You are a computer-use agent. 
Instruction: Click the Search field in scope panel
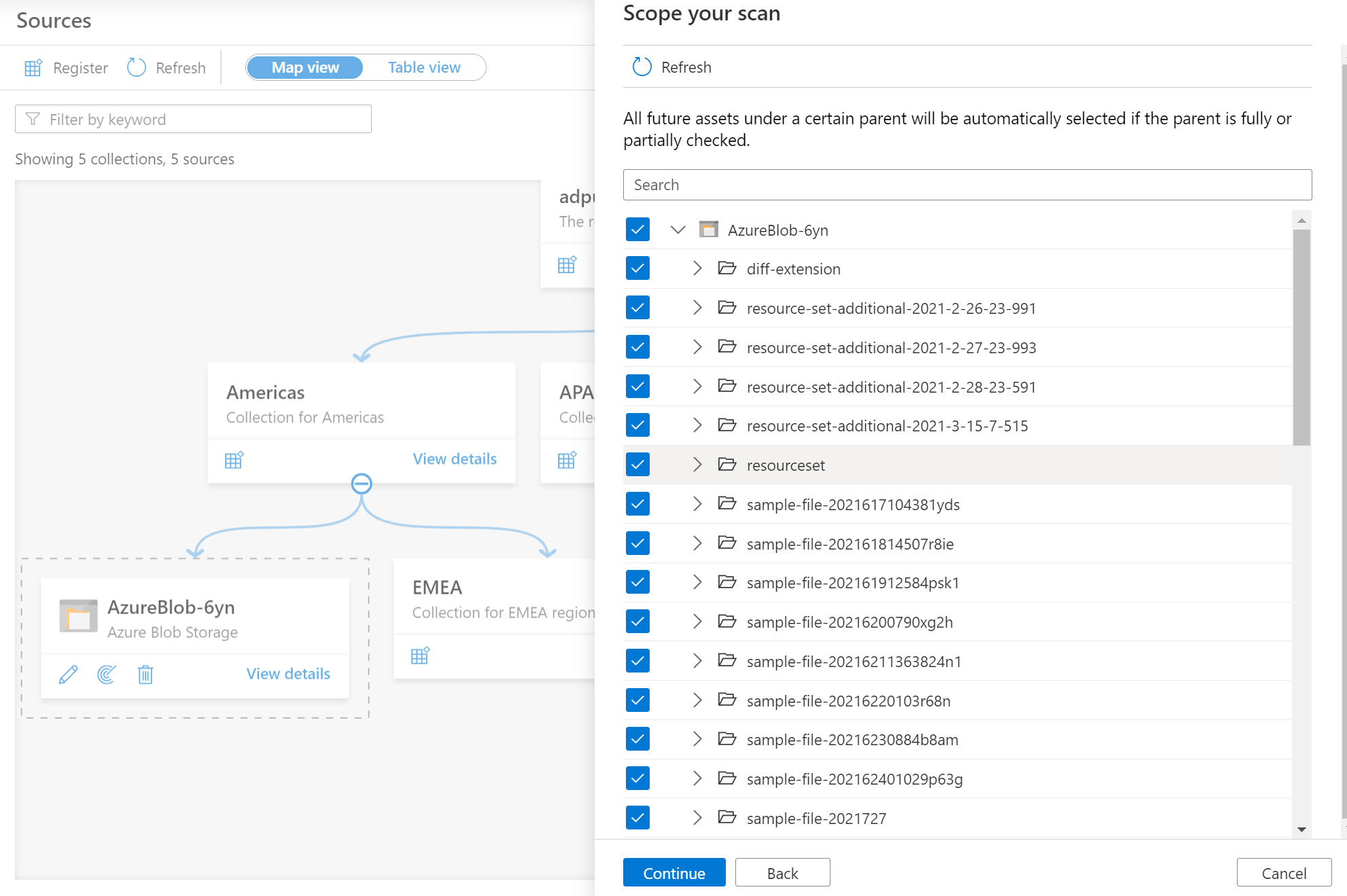[967, 184]
